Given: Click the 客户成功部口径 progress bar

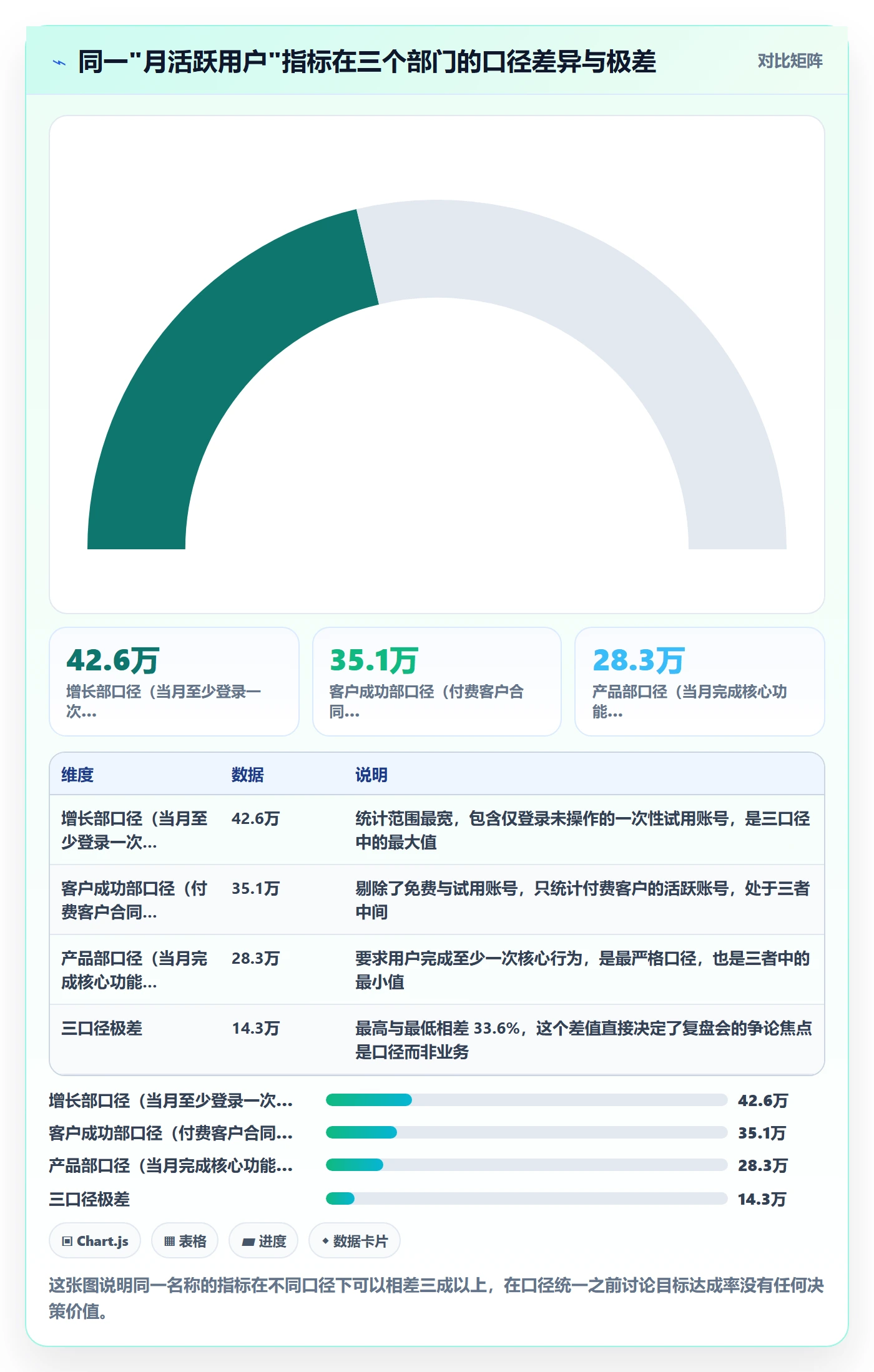Looking at the screenshot, I should coord(526,1132).
